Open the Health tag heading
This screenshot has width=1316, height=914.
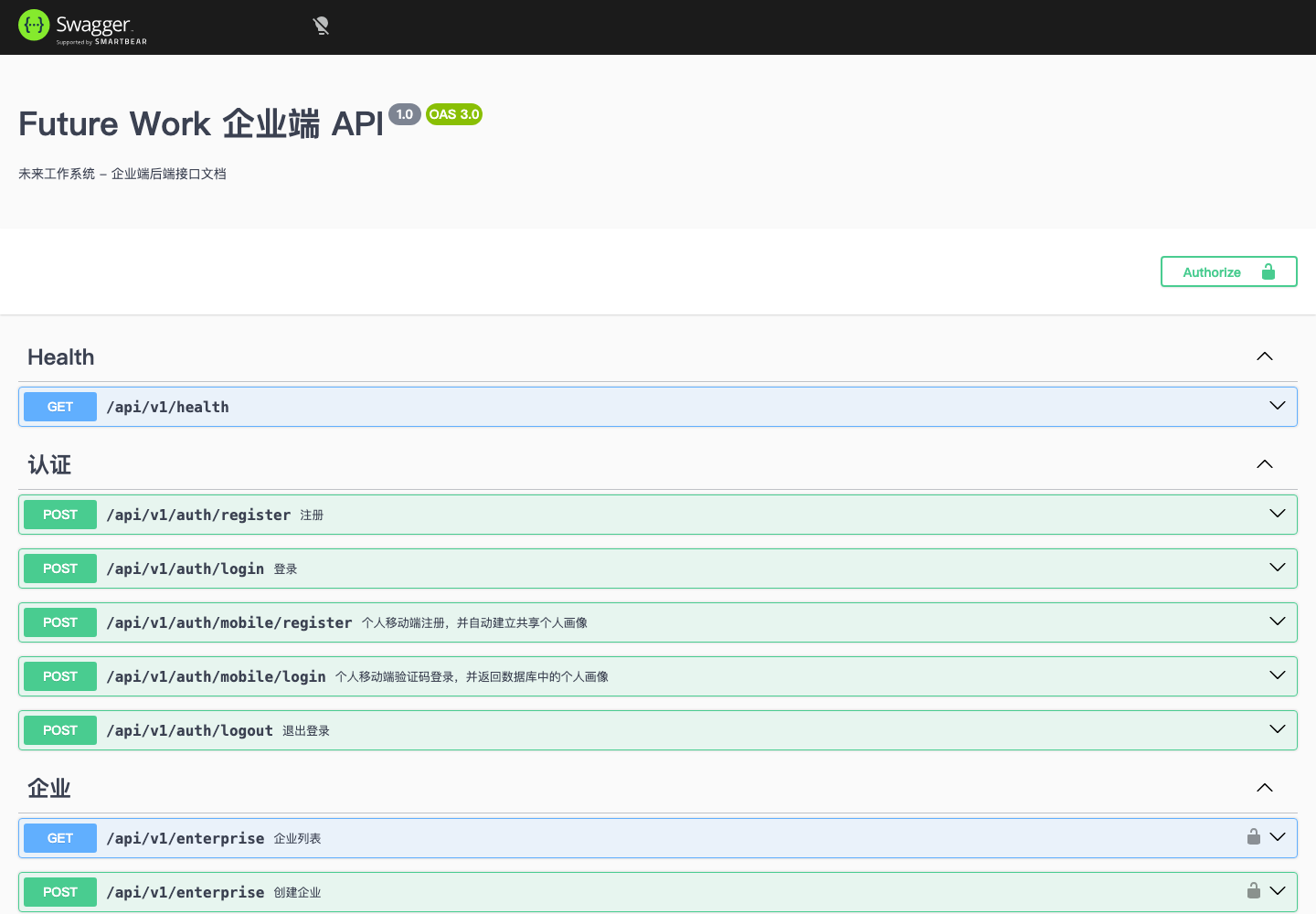coord(61,357)
